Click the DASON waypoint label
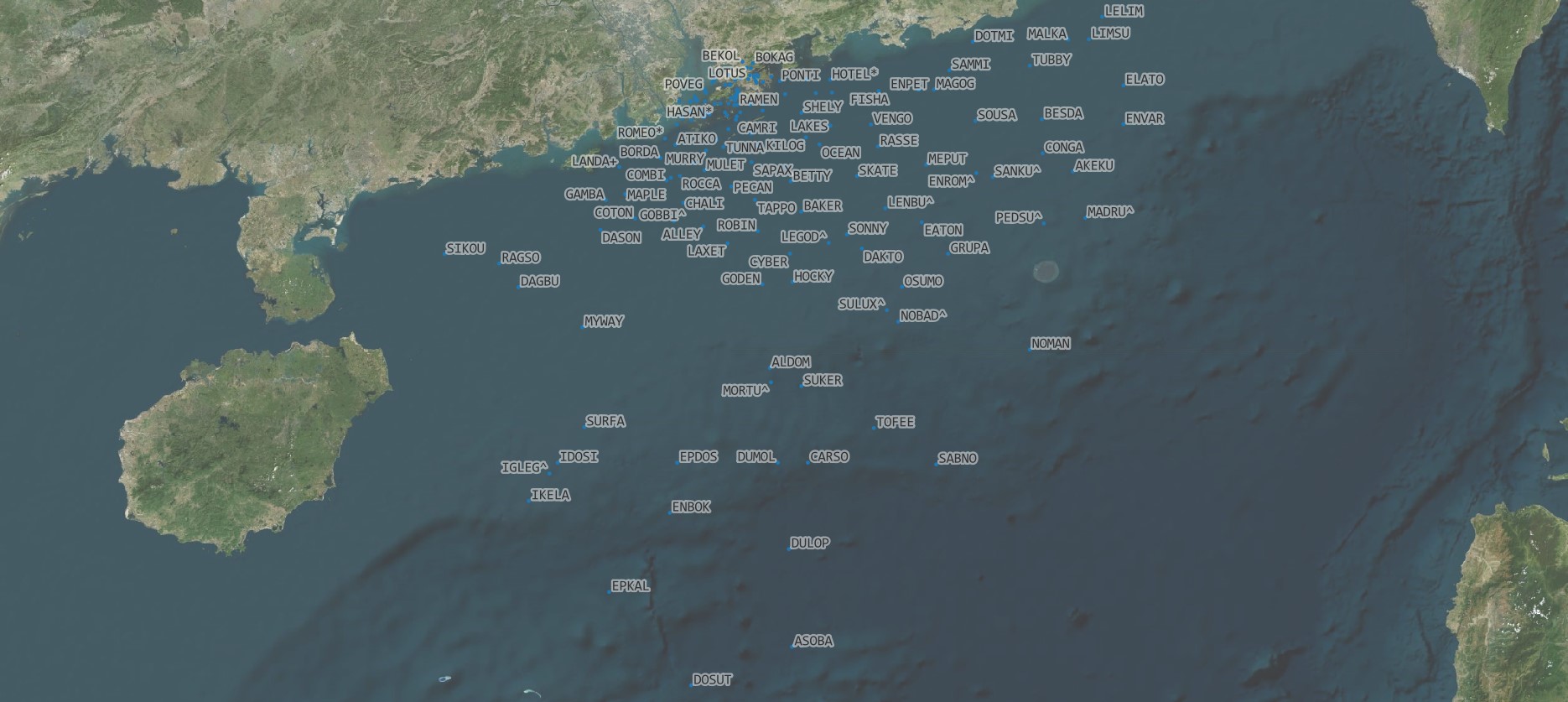Viewport: 1568px width, 702px height. (x=621, y=238)
